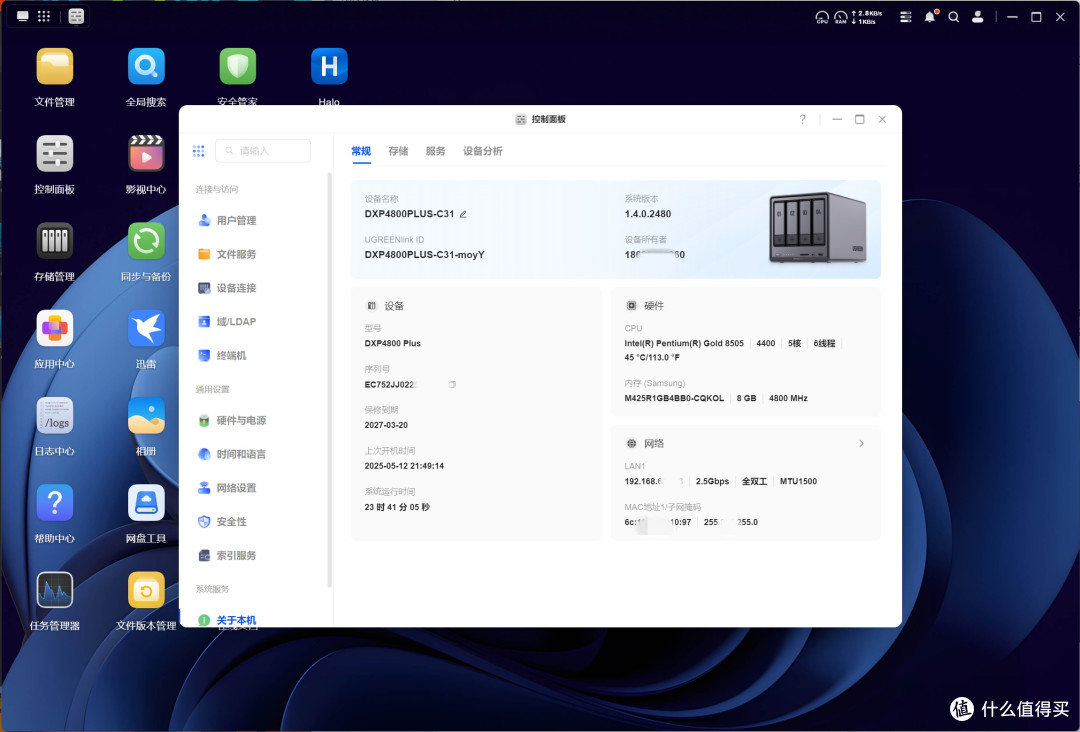Launch 影视中心 app

[146, 154]
